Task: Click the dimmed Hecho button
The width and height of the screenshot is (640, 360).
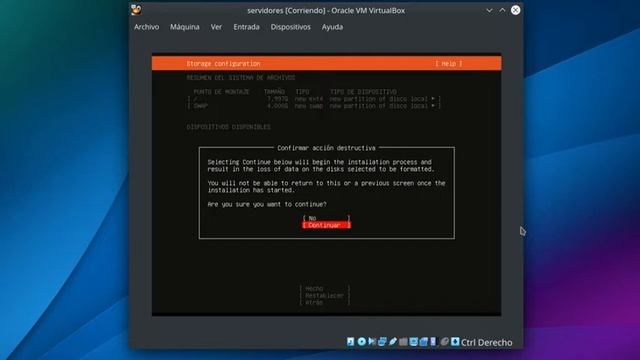Action: click(x=324, y=289)
